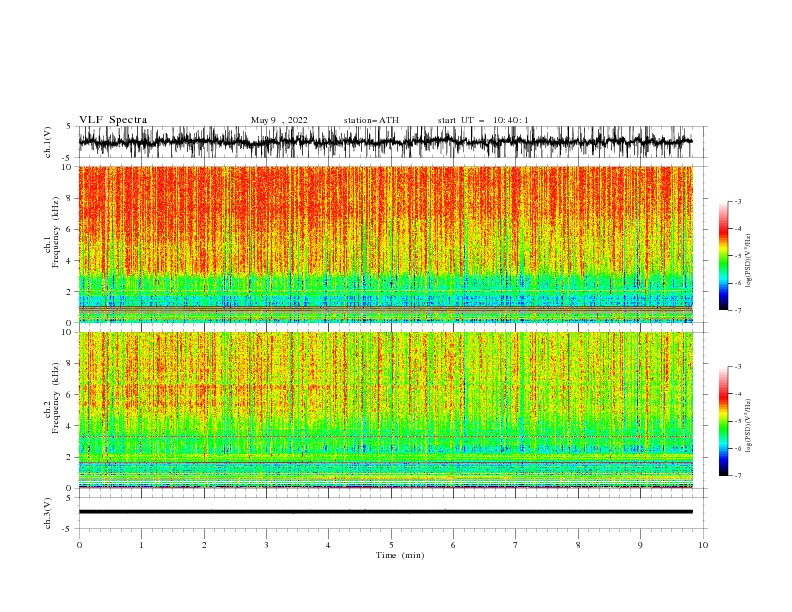Click the "Time (min)" x-axis label
The image size is (792, 612).
click(x=400, y=555)
